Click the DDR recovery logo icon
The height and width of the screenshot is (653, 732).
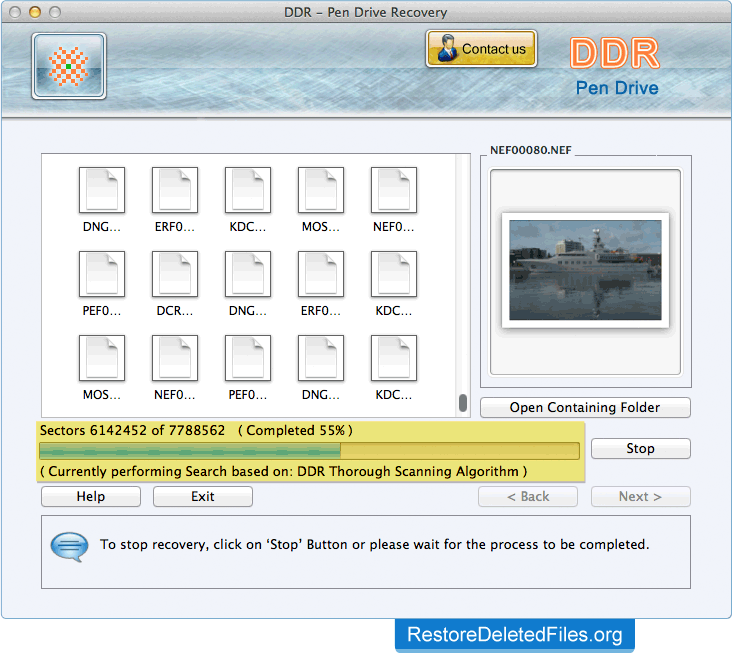69,66
